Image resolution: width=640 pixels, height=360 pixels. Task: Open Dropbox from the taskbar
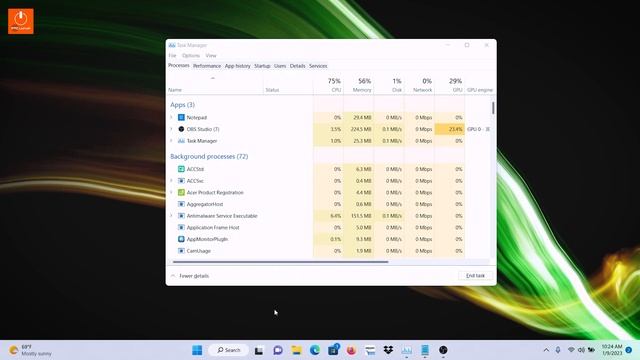(x=388, y=350)
